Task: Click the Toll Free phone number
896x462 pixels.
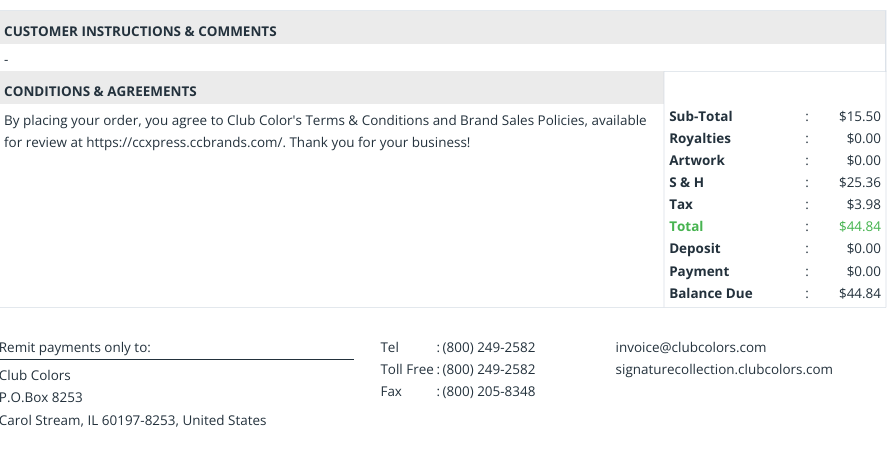Action: 489,369
